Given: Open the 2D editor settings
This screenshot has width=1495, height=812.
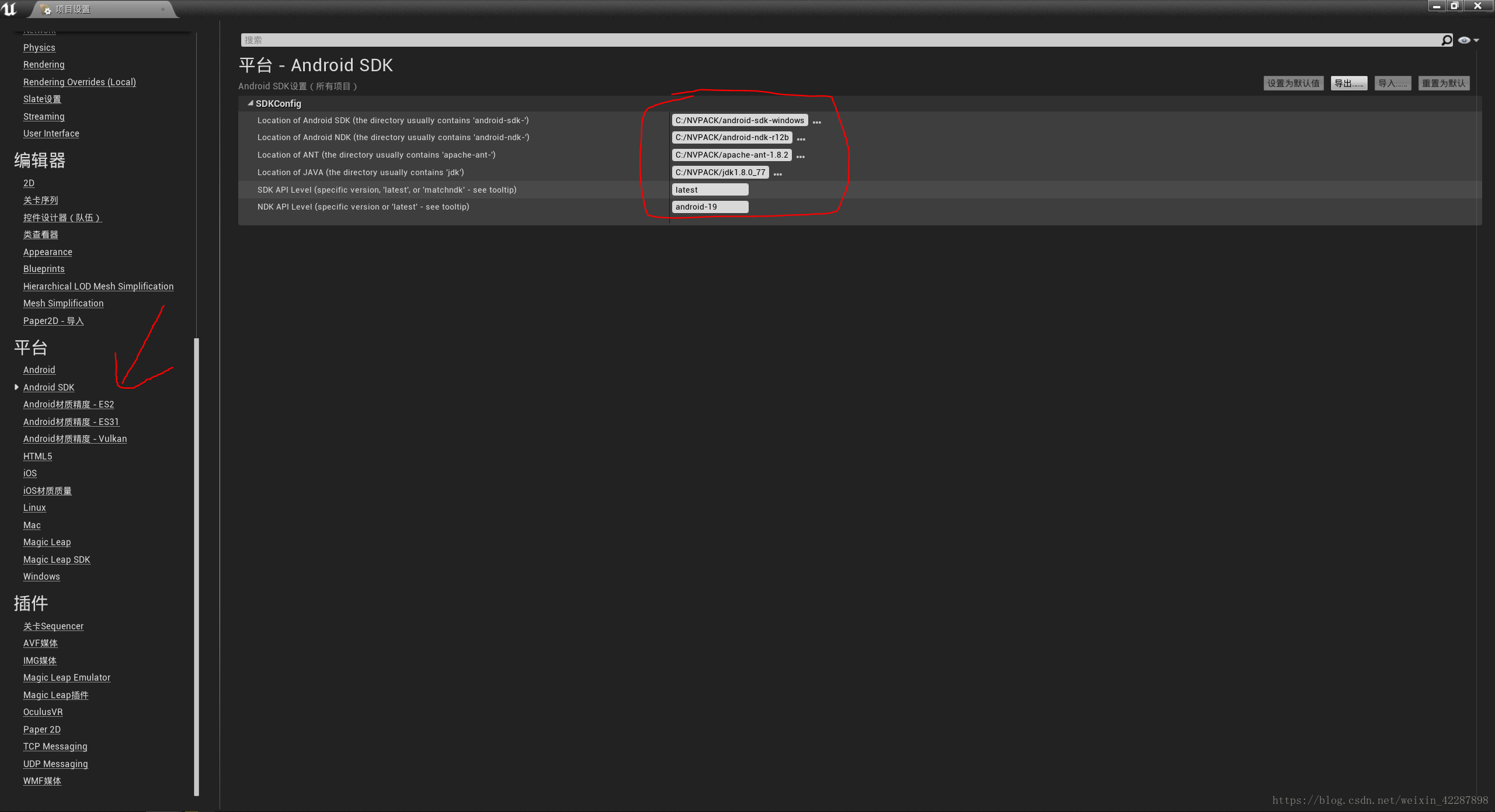Looking at the screenshot, I should (x=29, y=183).
